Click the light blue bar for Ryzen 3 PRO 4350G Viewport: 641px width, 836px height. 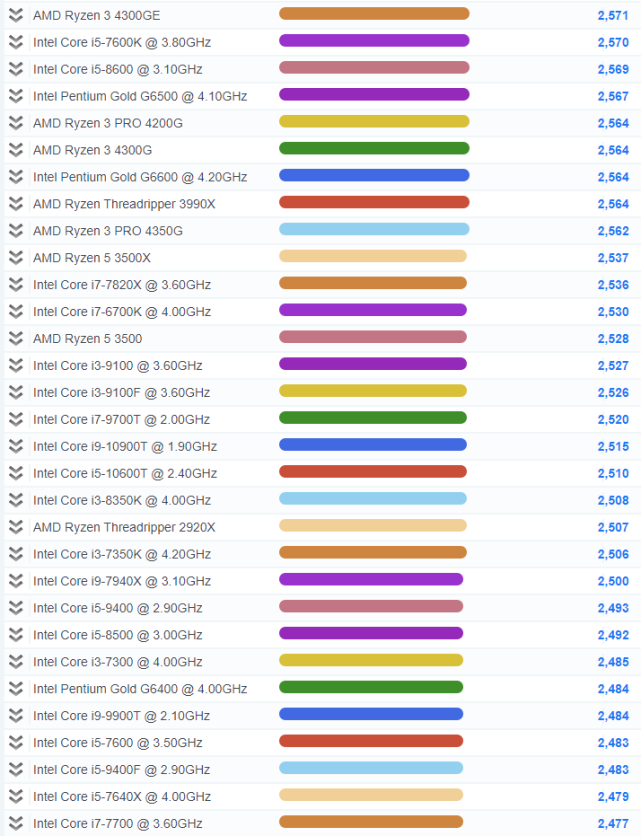[x=374, y=229]
